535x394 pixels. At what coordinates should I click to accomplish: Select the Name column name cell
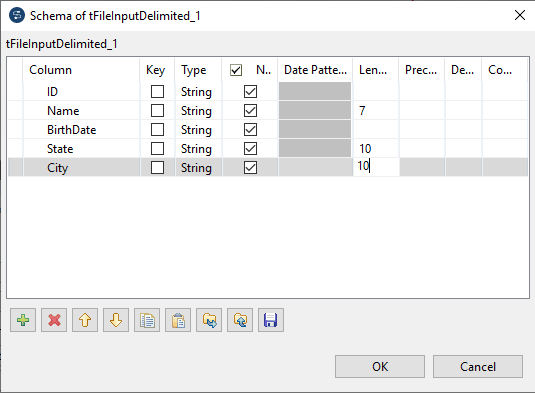tap(81, 111)
